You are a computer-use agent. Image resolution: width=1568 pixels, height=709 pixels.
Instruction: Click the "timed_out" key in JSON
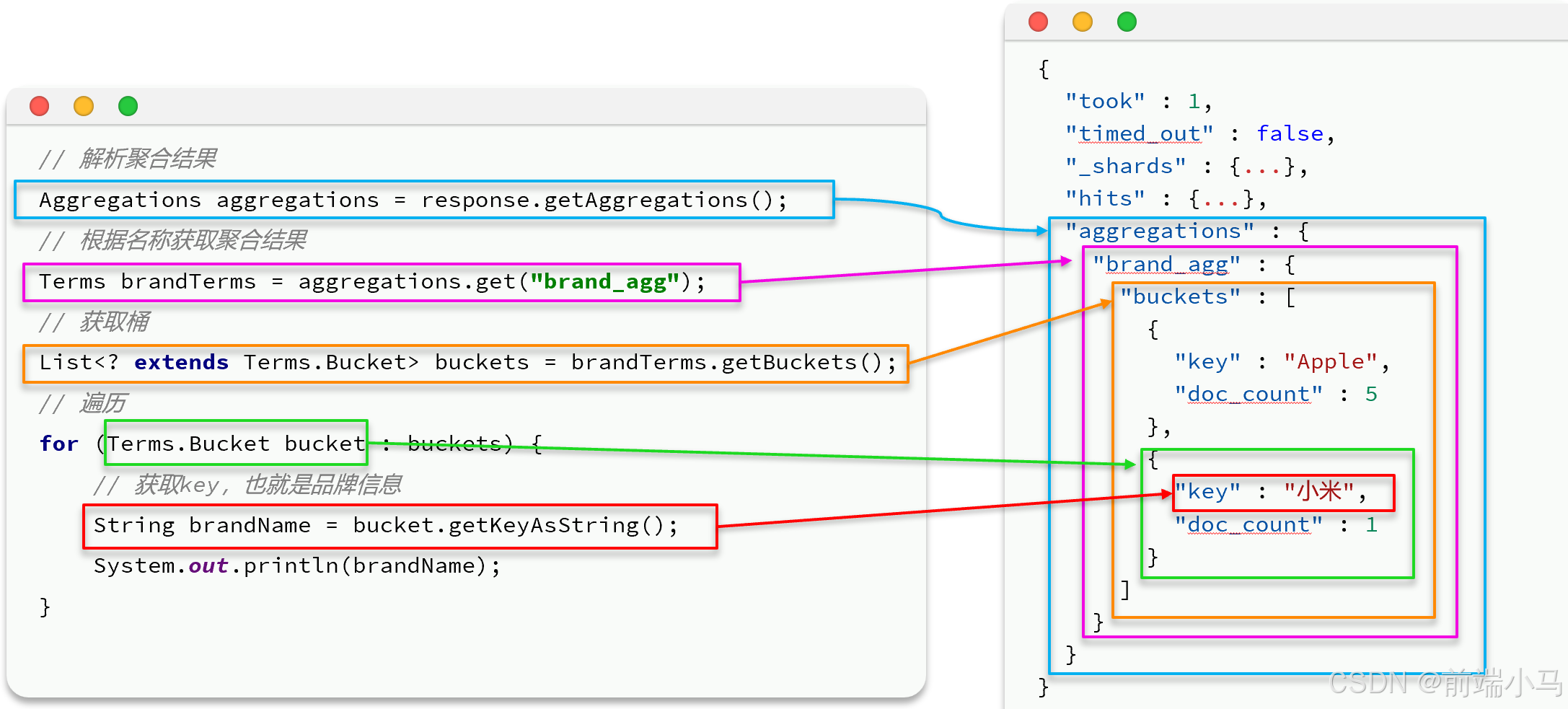[1140, 134]
